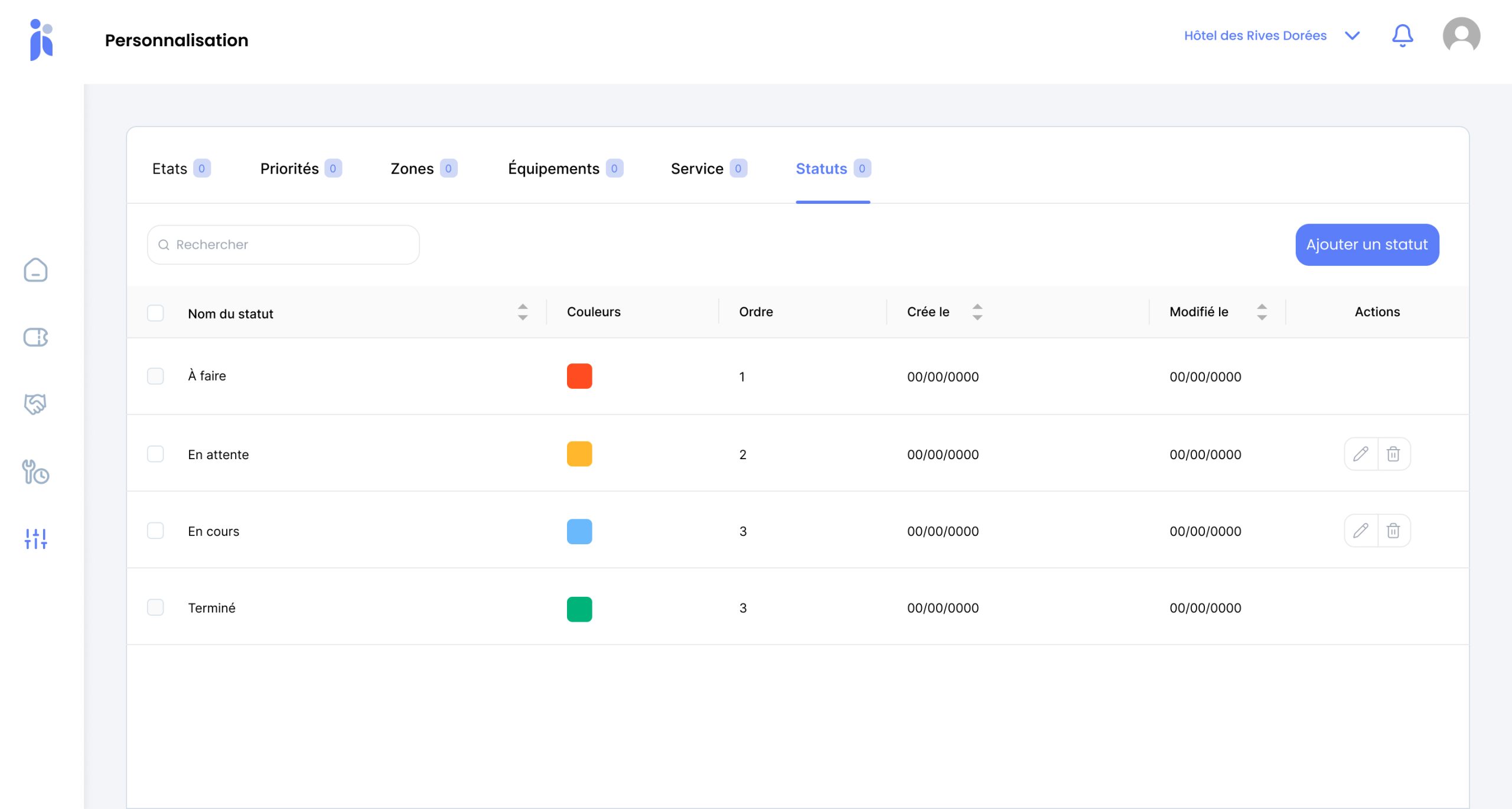
Task: Click the wrench and clock maintenance icon
Action: point(35,472)
